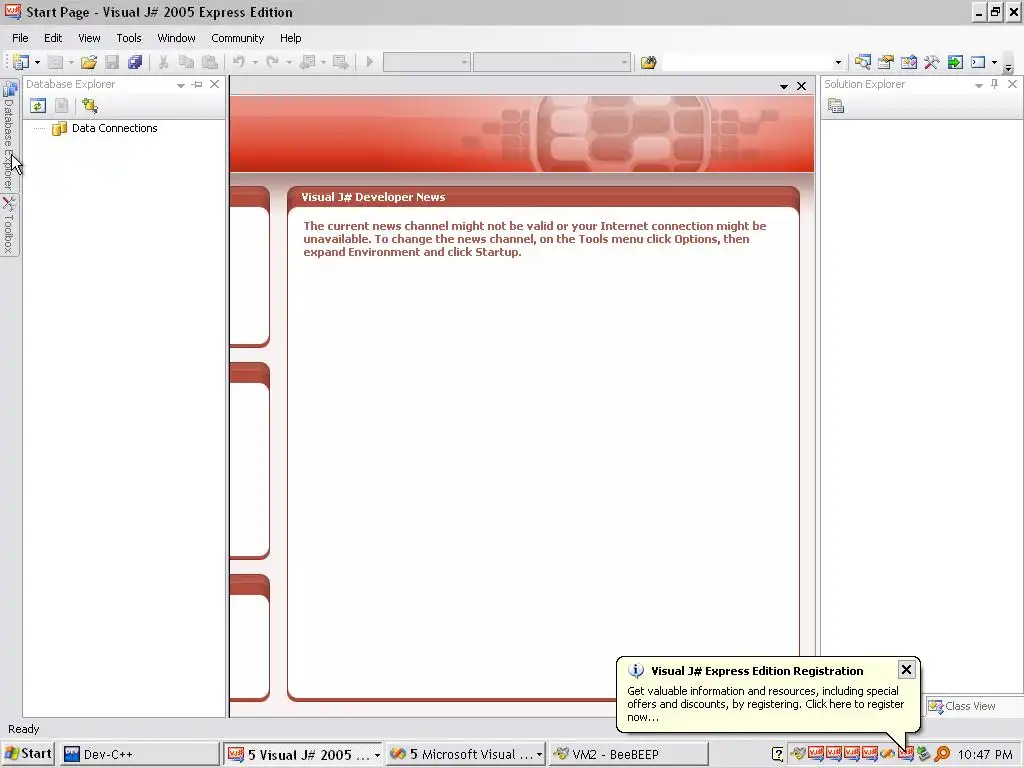Viewport: 1024px width, 768px height.
Task: Click the Windows Start button
Action: [27, 754]
